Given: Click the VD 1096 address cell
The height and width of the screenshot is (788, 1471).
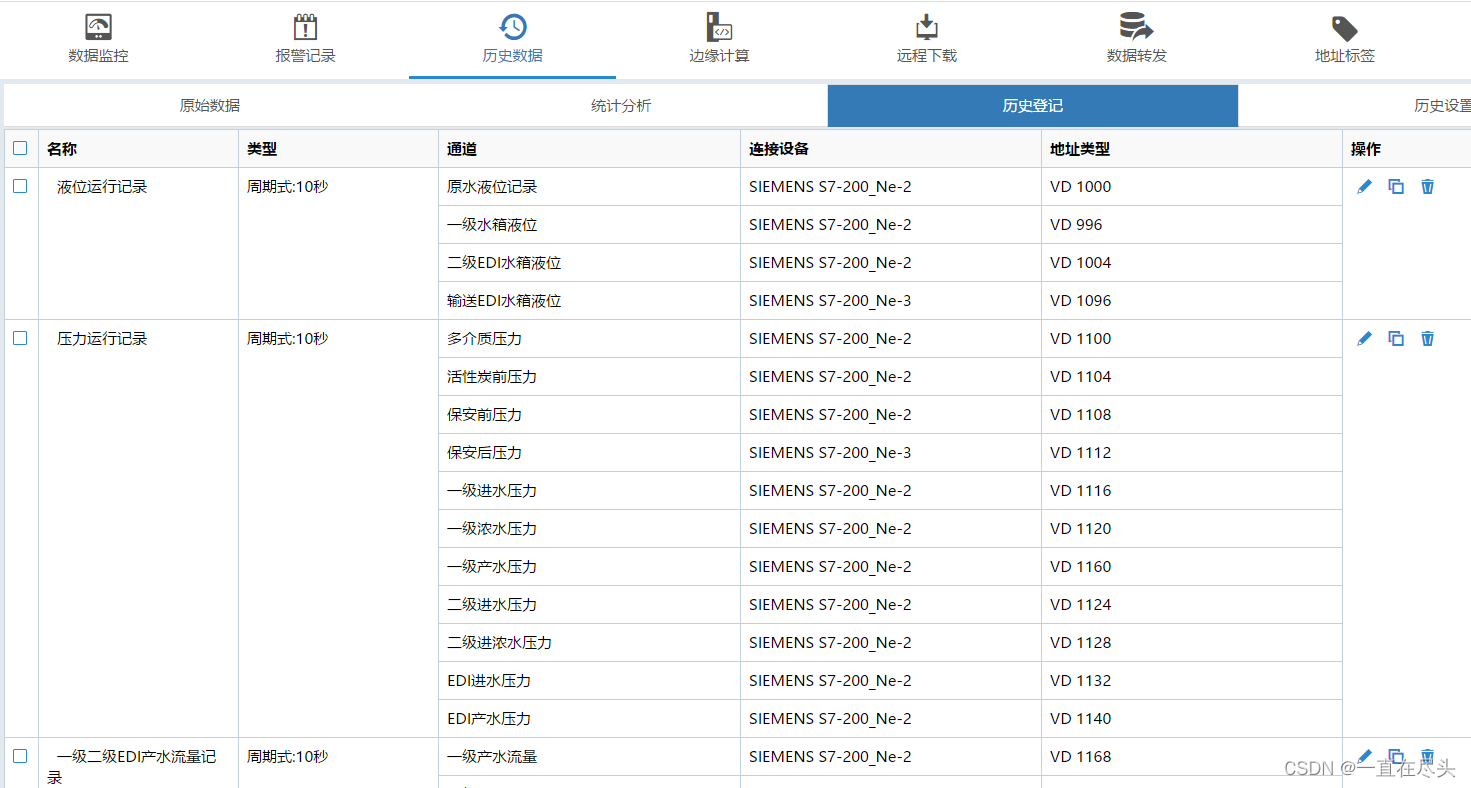Looking at the screenshot, I should click(x=1191, y=301).
